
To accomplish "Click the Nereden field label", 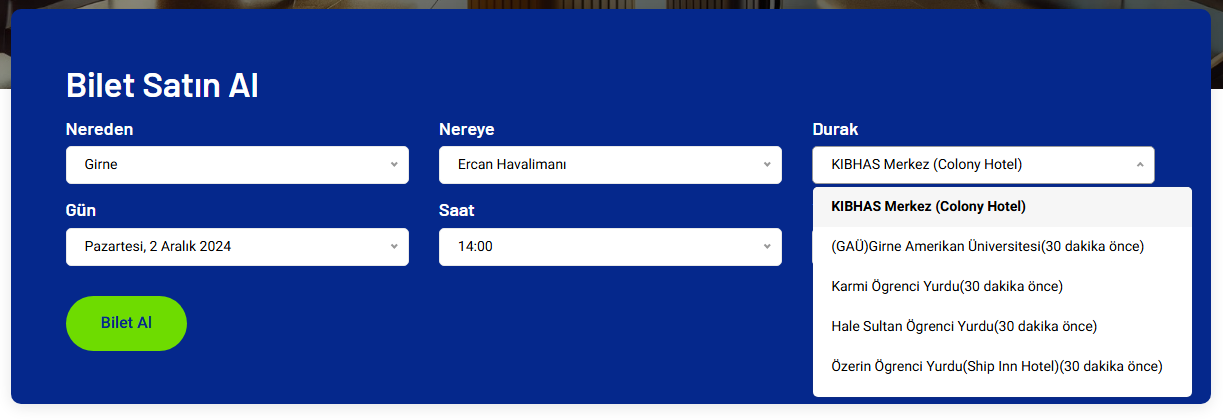I will pyautogui.click(x=100, y=130).
